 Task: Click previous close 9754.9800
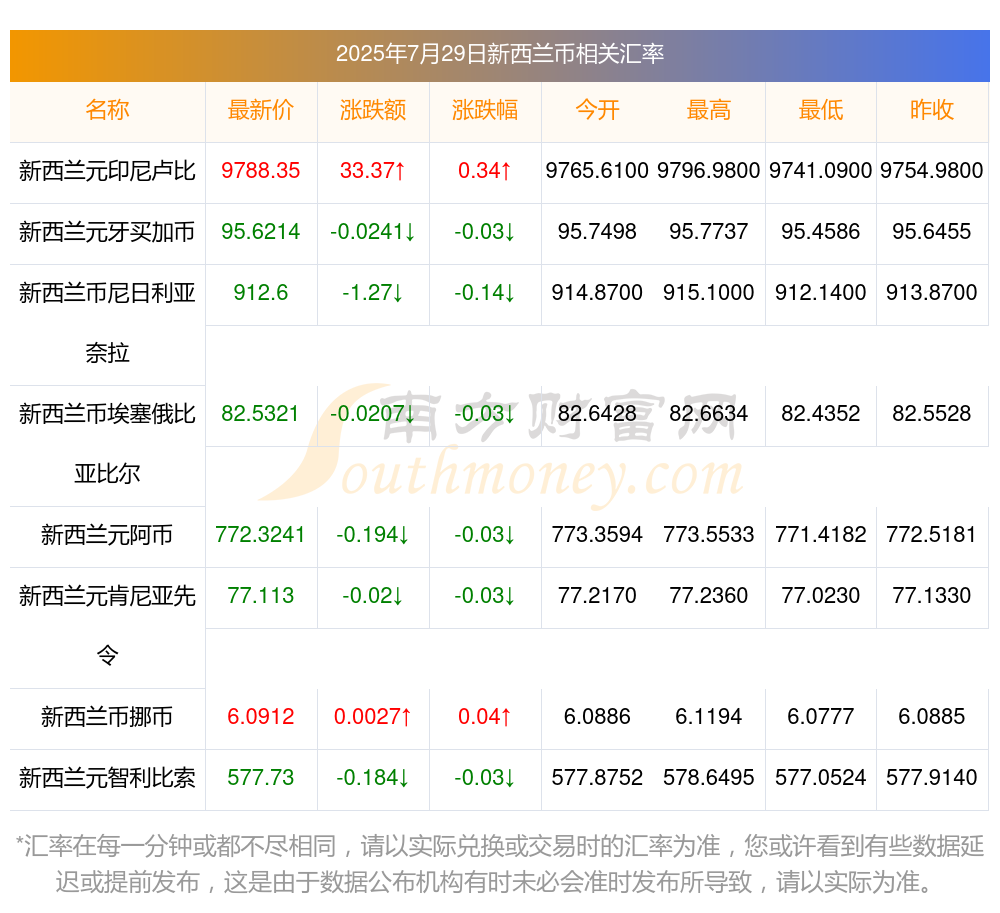[932, 171]
